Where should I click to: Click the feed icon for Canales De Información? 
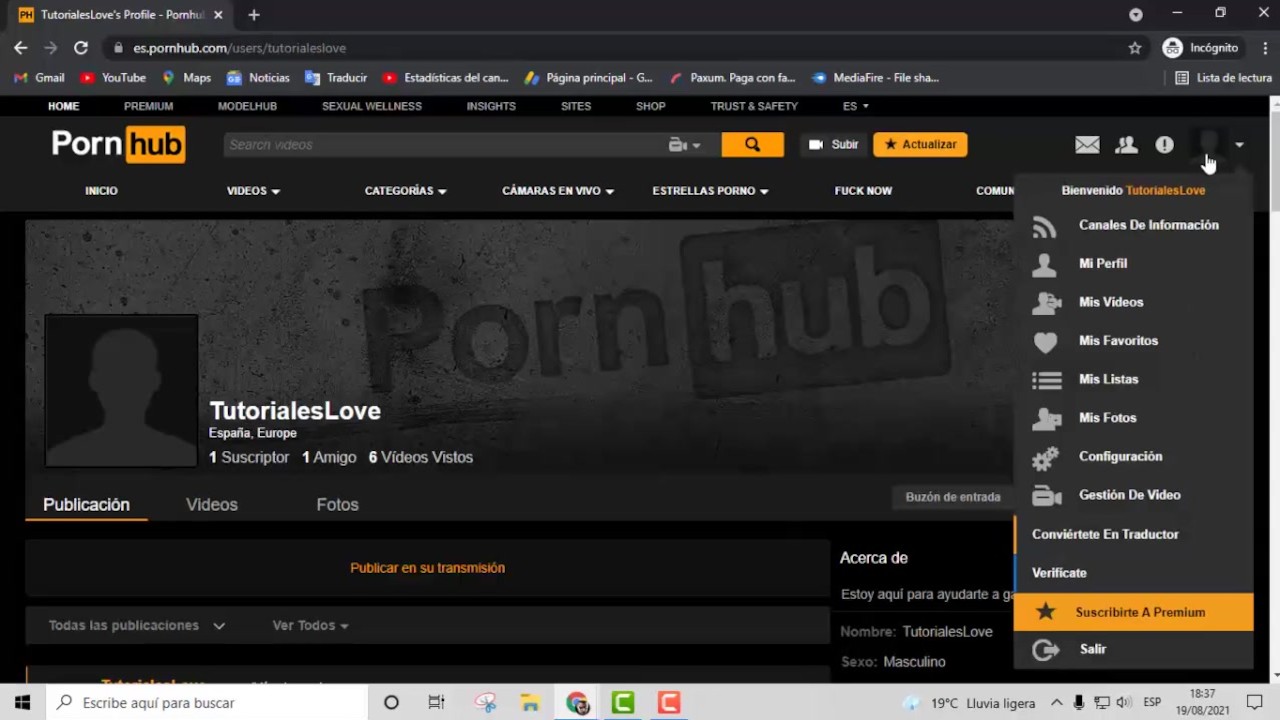tap(1045, 227)
